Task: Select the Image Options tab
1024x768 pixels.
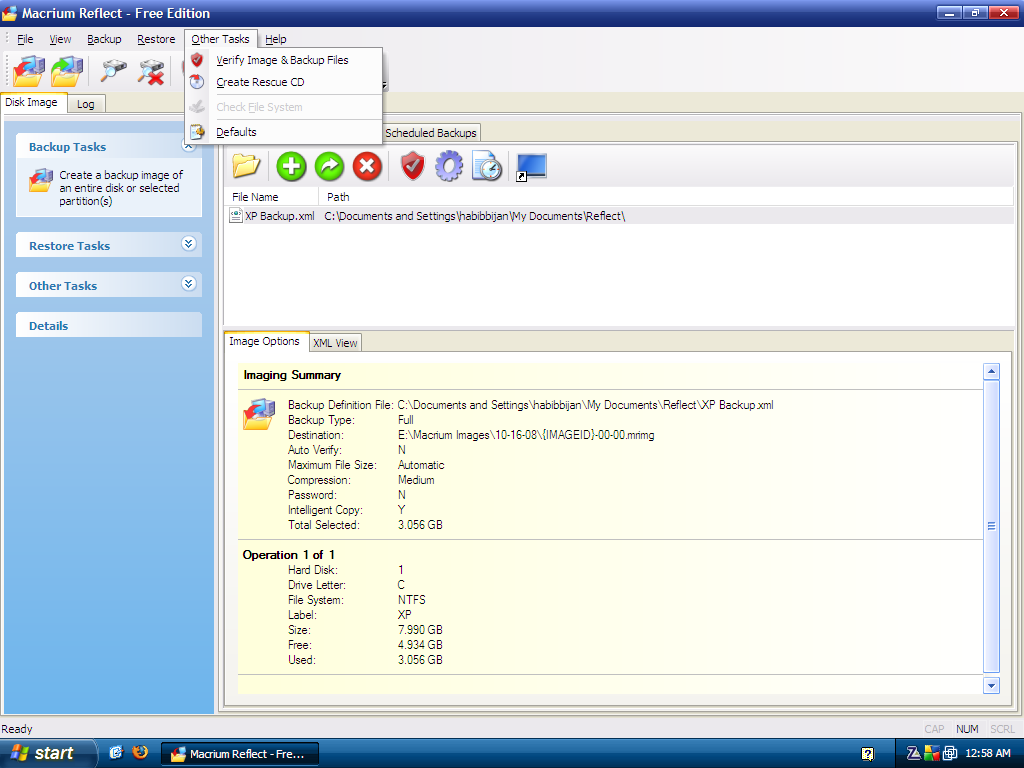Action: pyautogui.click(x=264, y=341)
